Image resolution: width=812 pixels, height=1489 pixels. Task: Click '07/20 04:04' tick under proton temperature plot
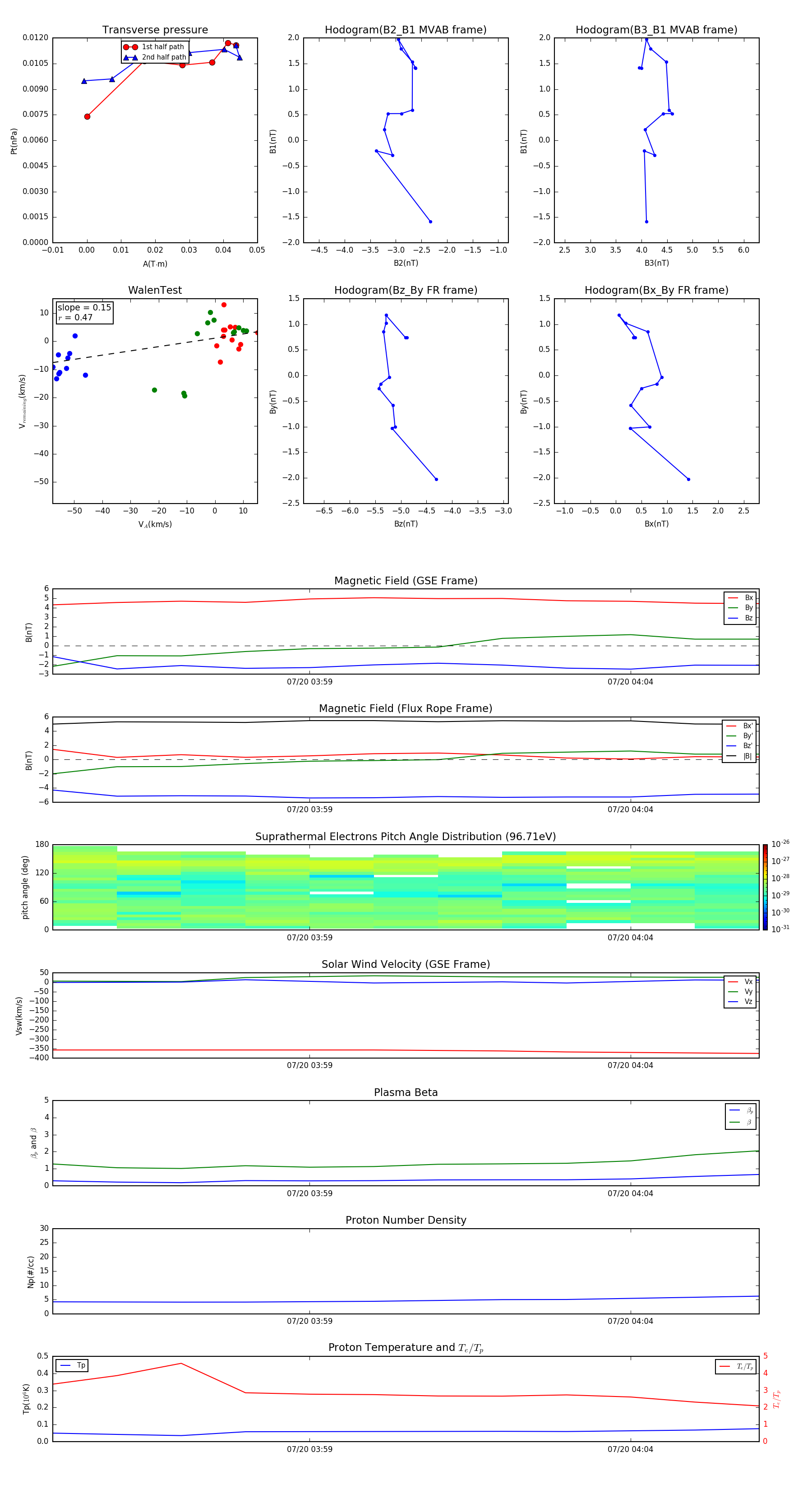click(631, 1449)
